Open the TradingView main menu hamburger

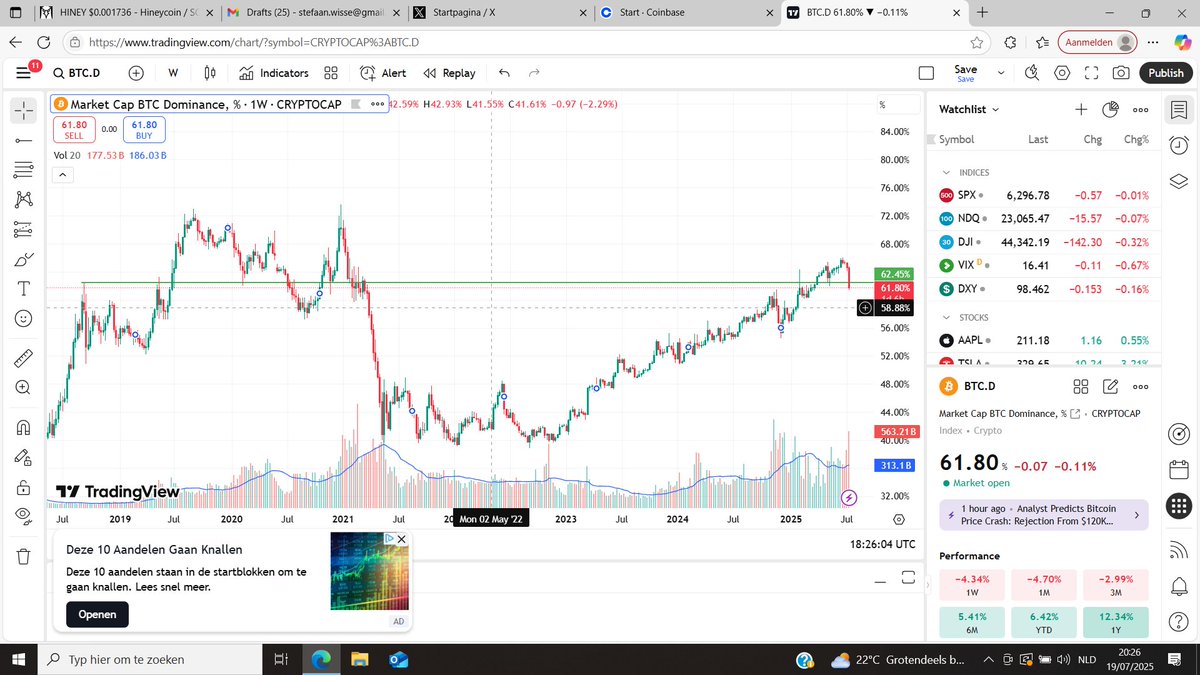[x=23, y=73]
